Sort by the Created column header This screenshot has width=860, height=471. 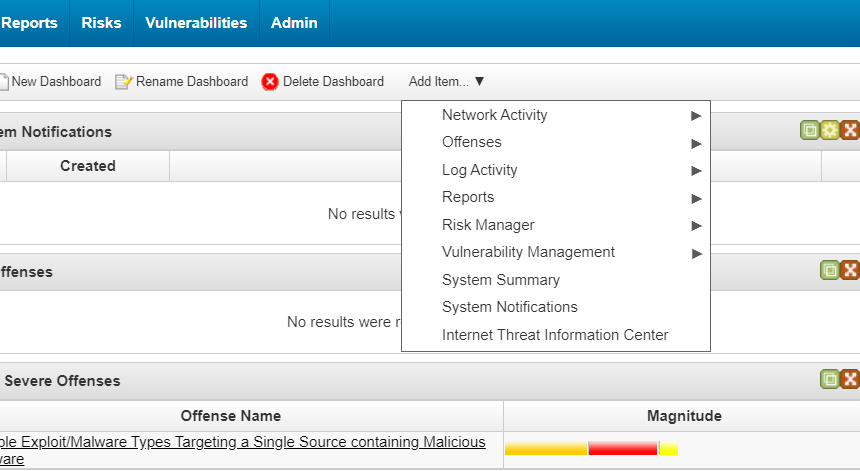(88, 166)
